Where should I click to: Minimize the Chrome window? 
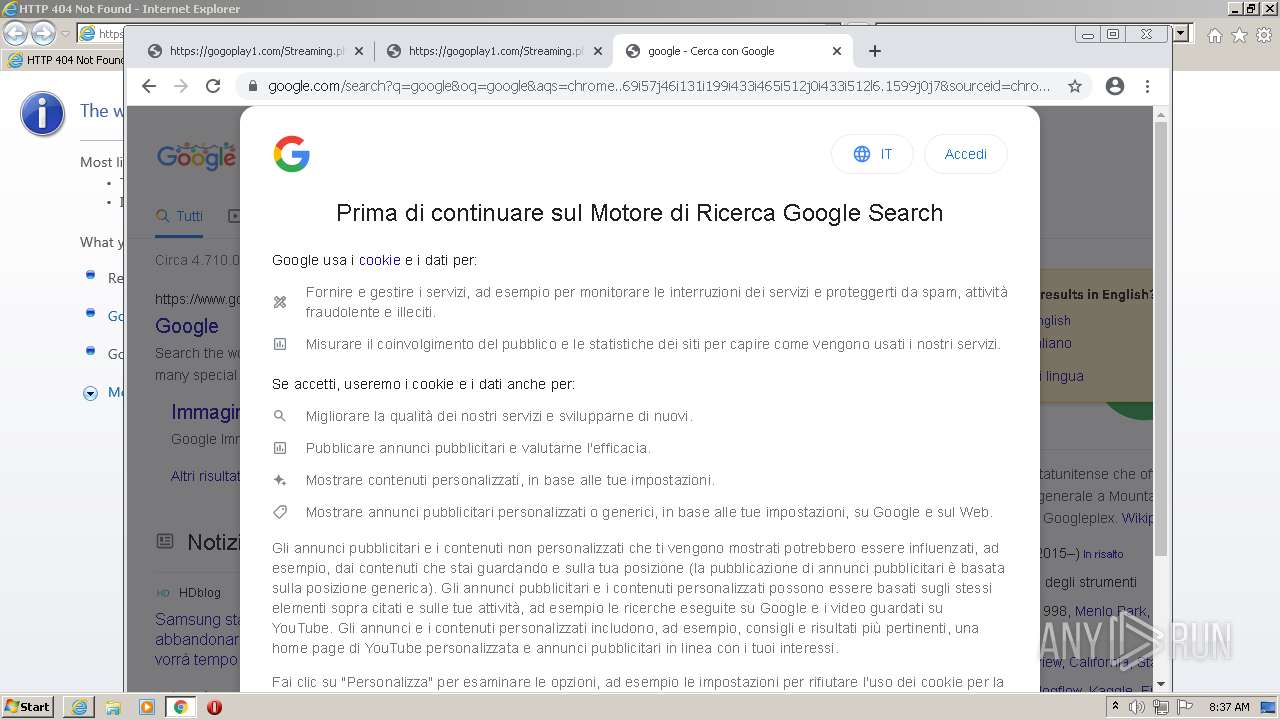(x=1087, y=34)
